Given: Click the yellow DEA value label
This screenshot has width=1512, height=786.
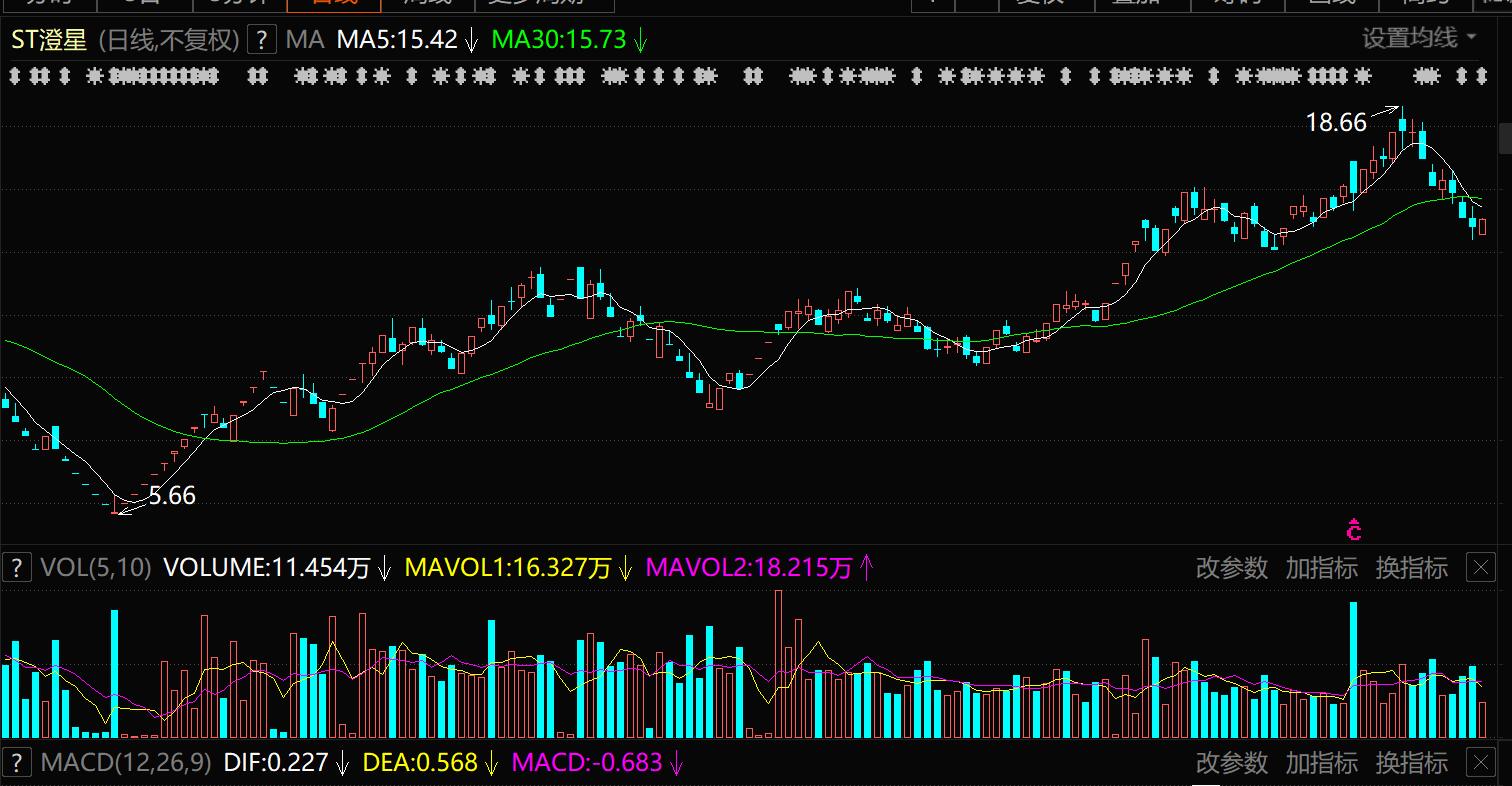Looking at the screenshot, I should (419, 762).
